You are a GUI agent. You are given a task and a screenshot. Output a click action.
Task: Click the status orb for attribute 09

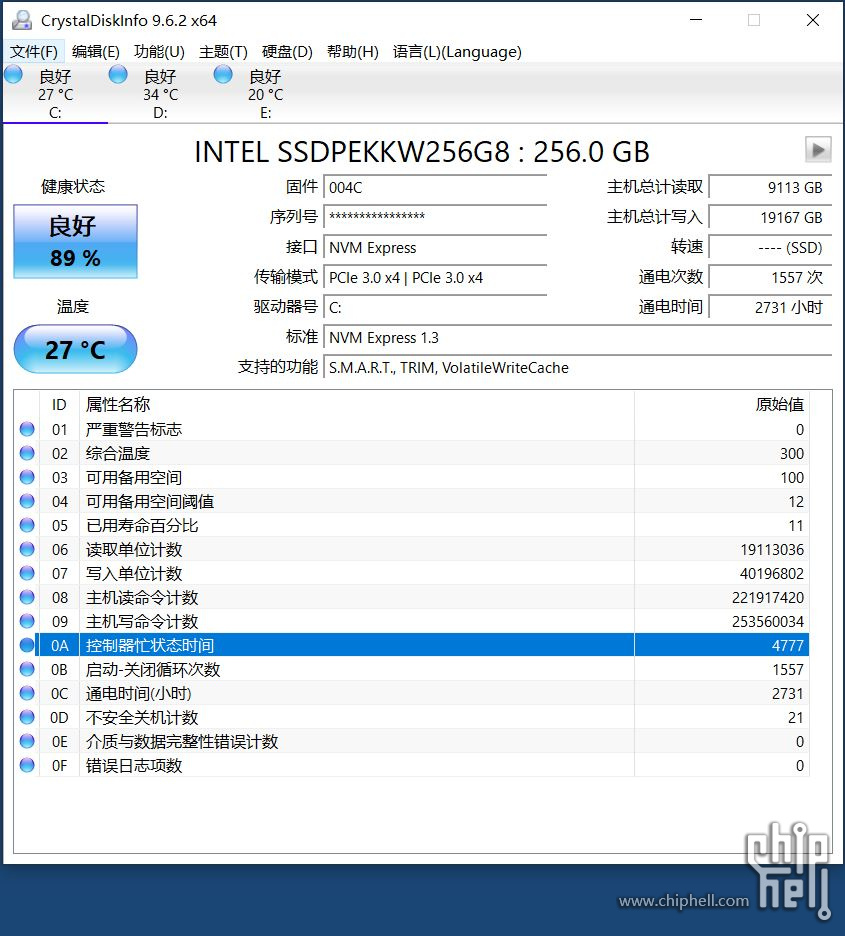tap(27, 621)
